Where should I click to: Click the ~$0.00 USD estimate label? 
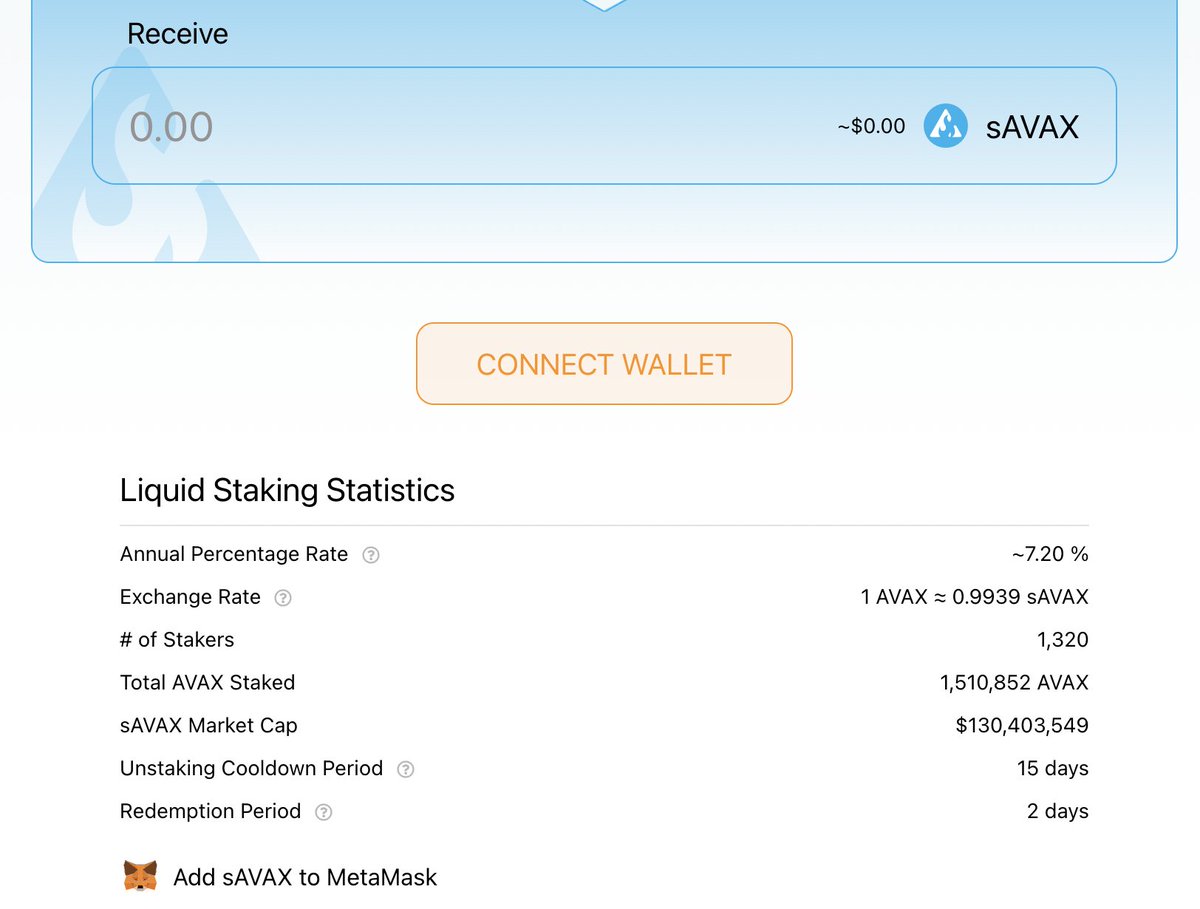869,126
